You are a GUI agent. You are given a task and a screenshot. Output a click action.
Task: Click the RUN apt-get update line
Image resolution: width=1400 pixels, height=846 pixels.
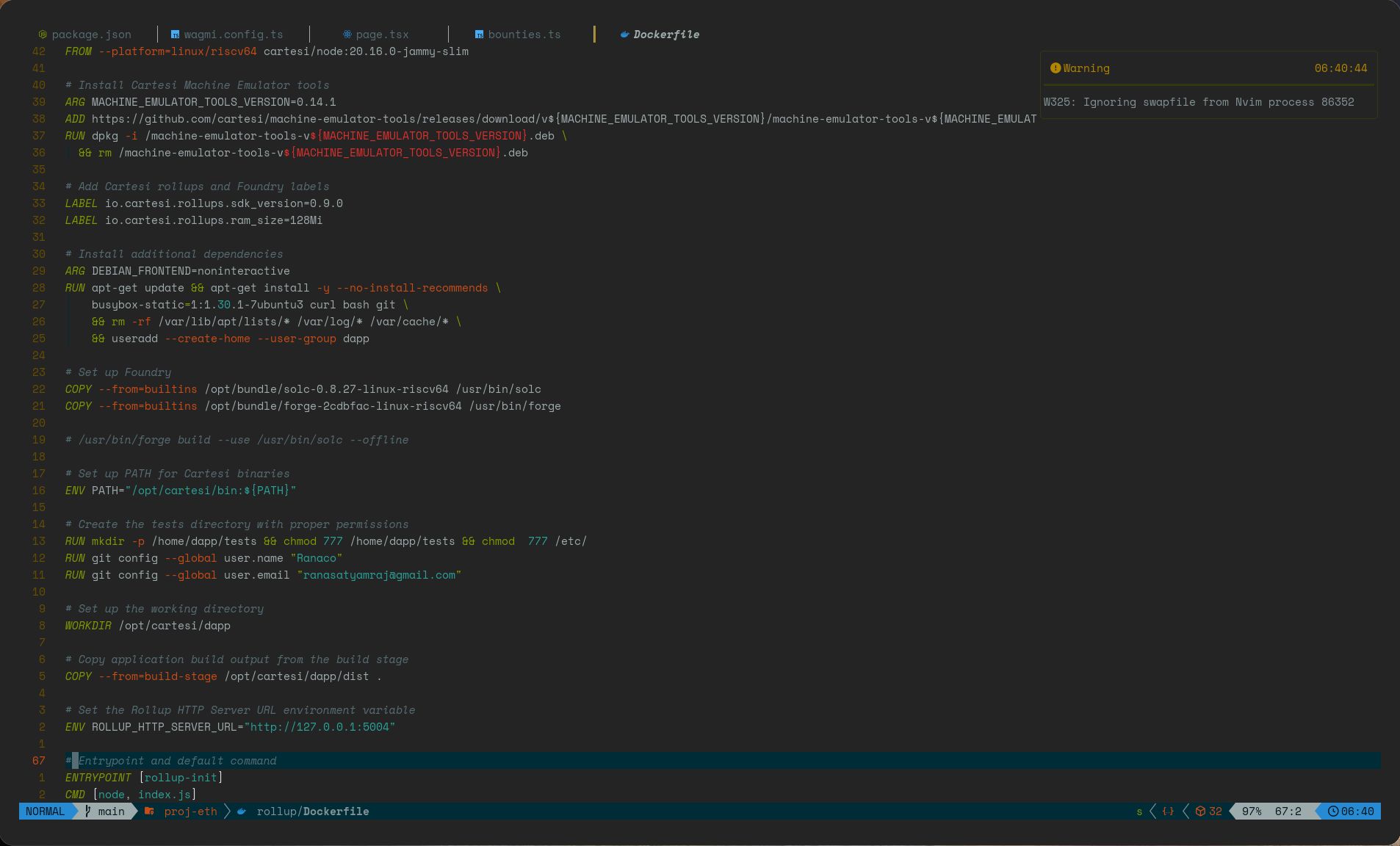tap(283, 288)
